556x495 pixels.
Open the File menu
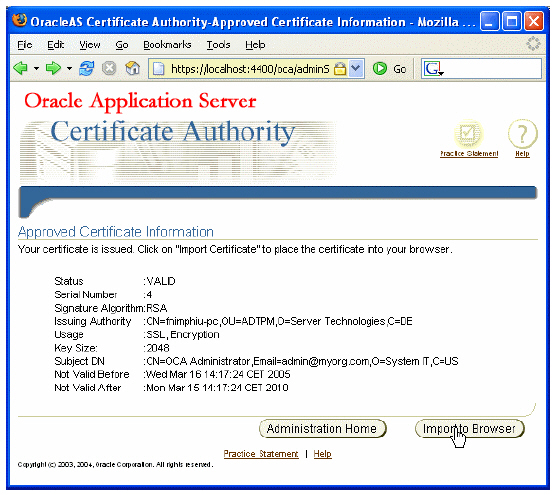click(24, 45)
